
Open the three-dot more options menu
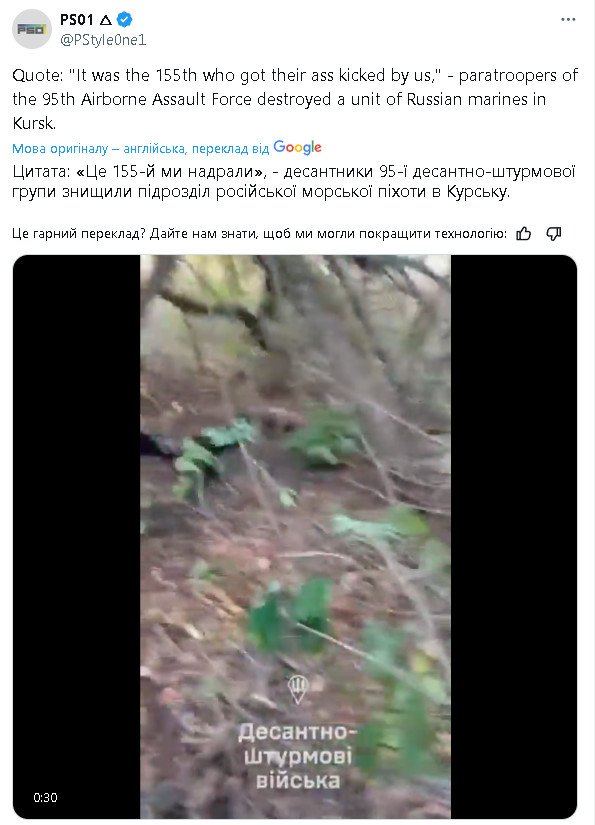click(568, 19)
